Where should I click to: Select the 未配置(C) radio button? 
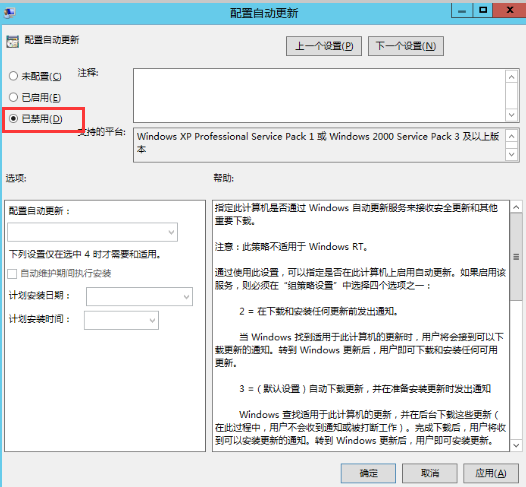13,76
